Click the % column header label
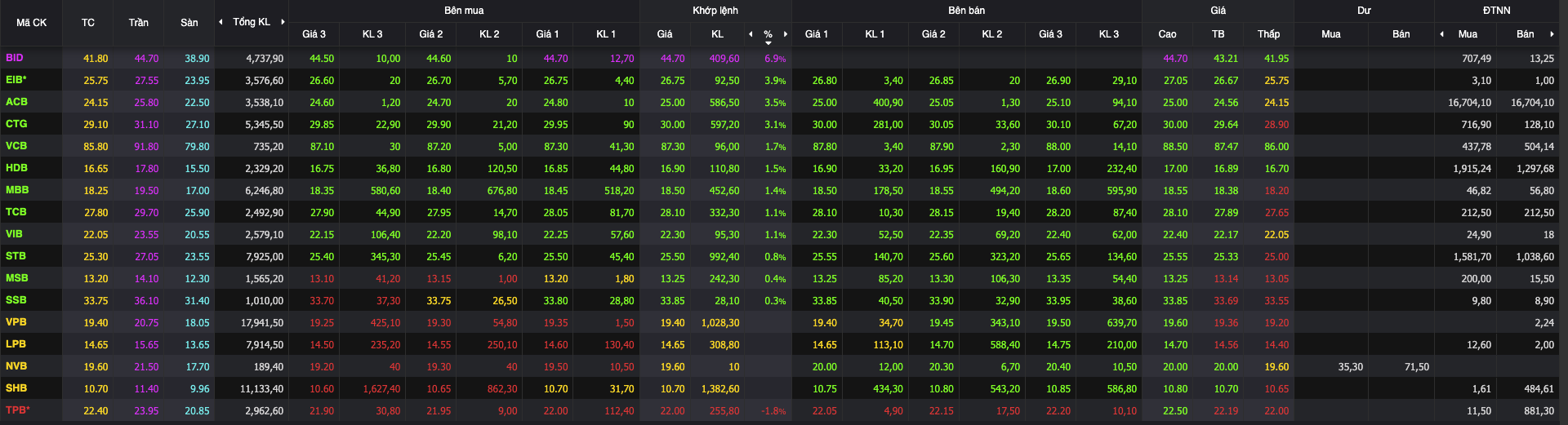The width and height of the screenshot is (1568, 425). [768, 33]
